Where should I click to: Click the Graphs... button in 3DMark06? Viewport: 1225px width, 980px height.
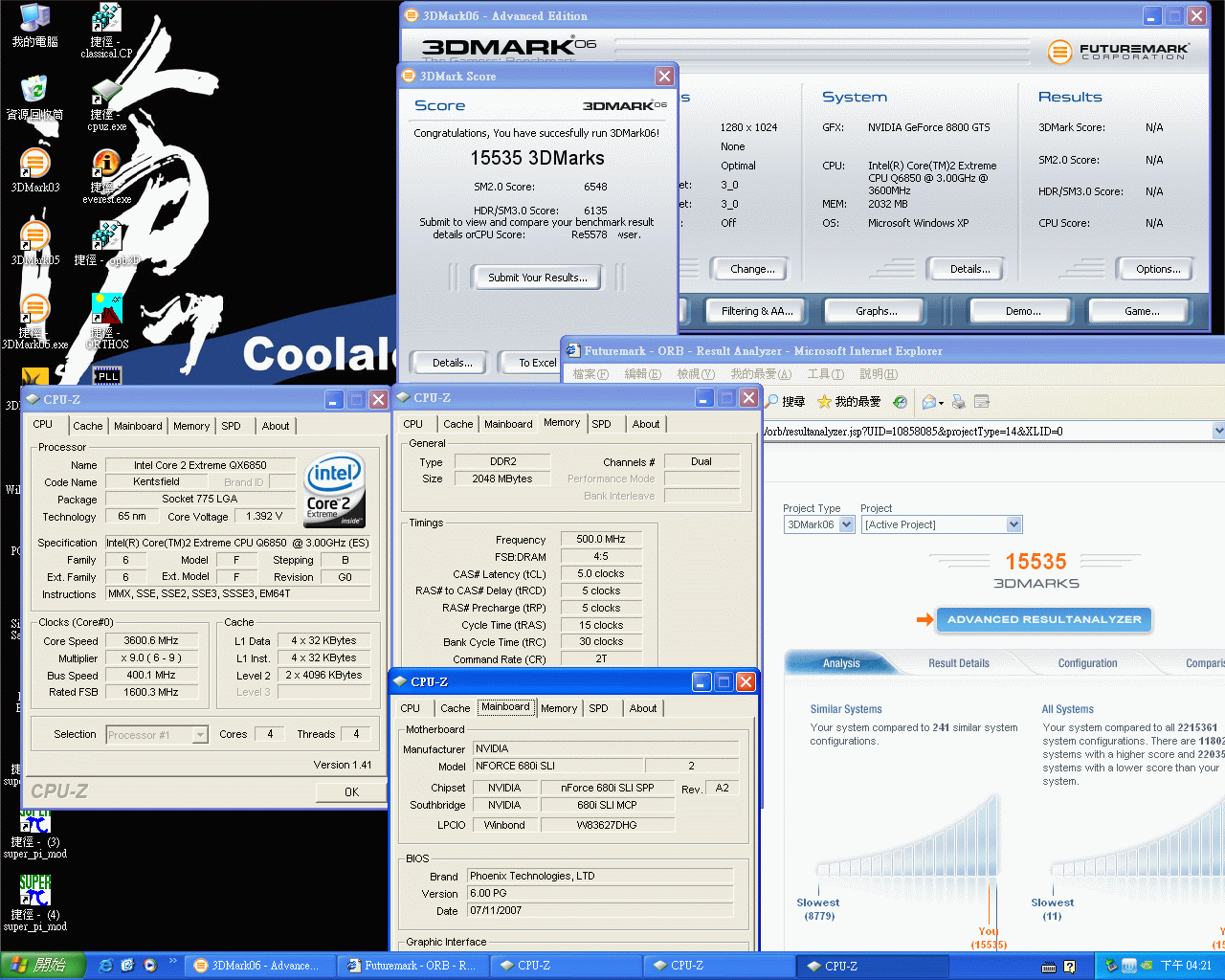coord(876,311)
